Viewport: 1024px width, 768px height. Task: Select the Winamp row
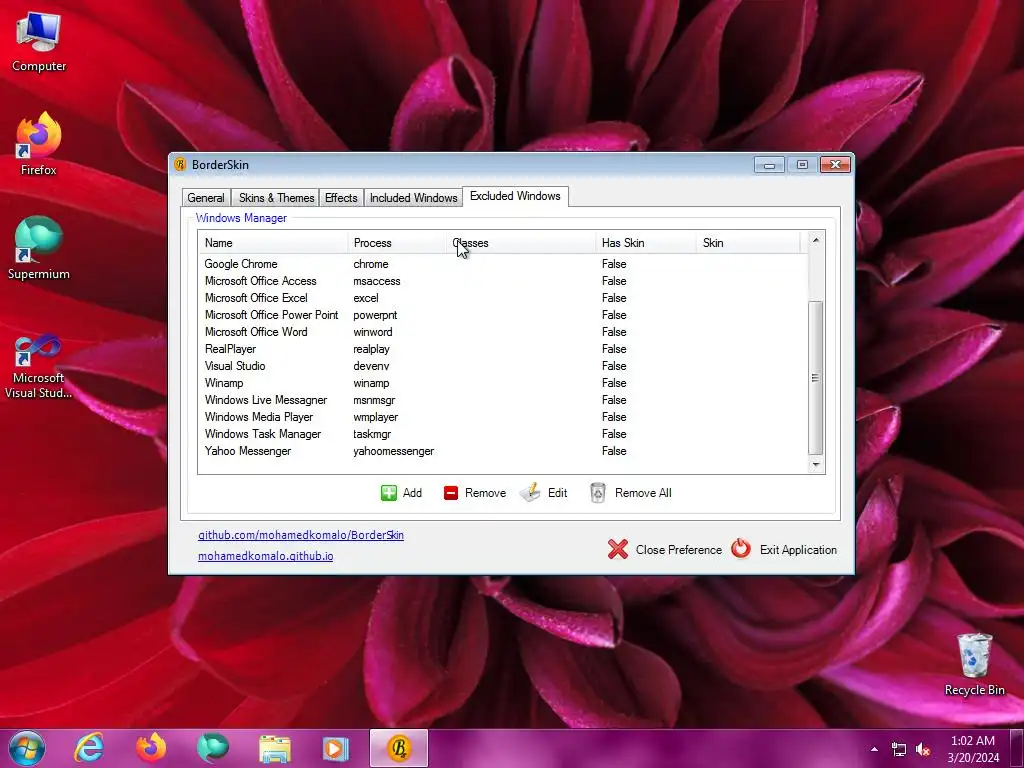(x=503, y=383)
